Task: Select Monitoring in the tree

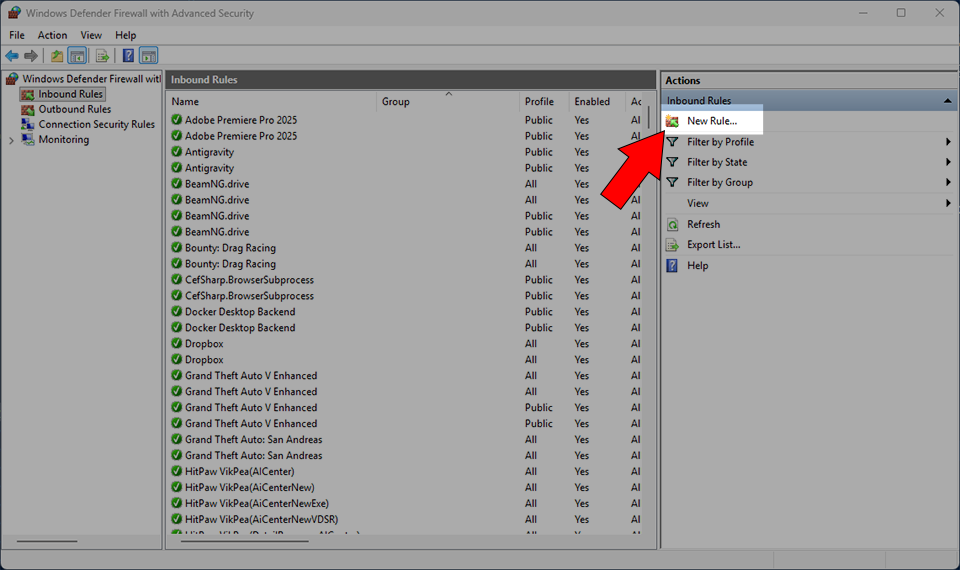Action: [x=64, y=140]
